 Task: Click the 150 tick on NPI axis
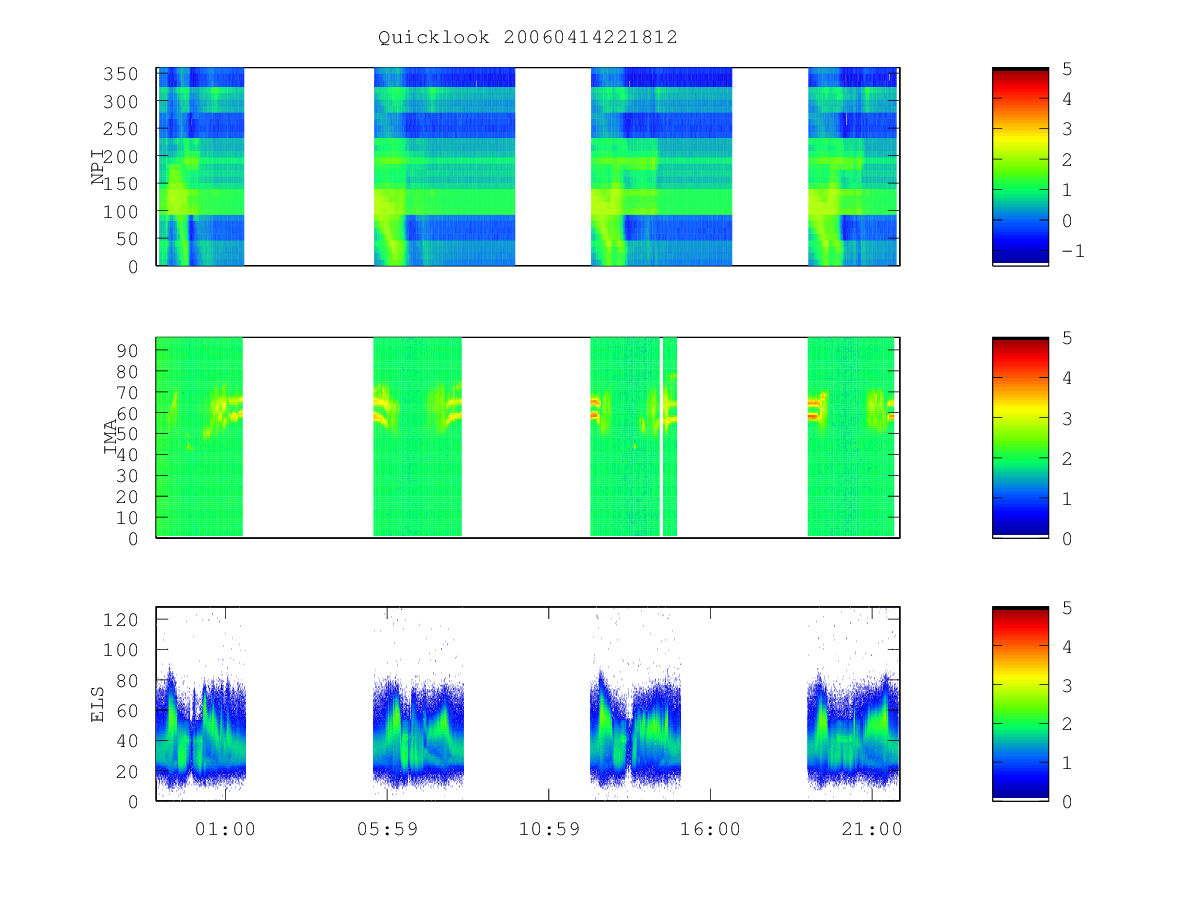tap(123, 184)
